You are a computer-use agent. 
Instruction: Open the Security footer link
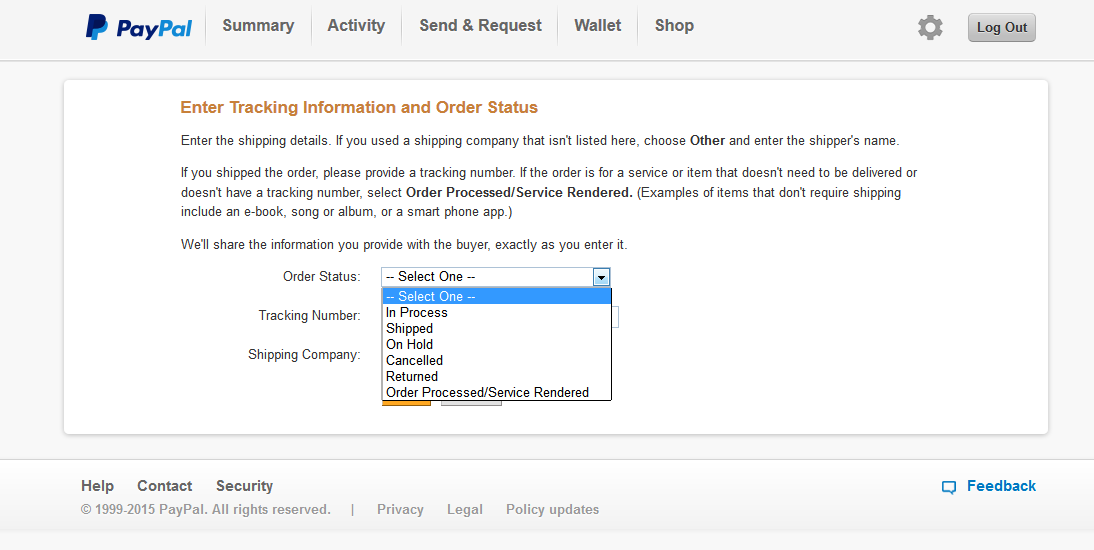tap(244, 486)
